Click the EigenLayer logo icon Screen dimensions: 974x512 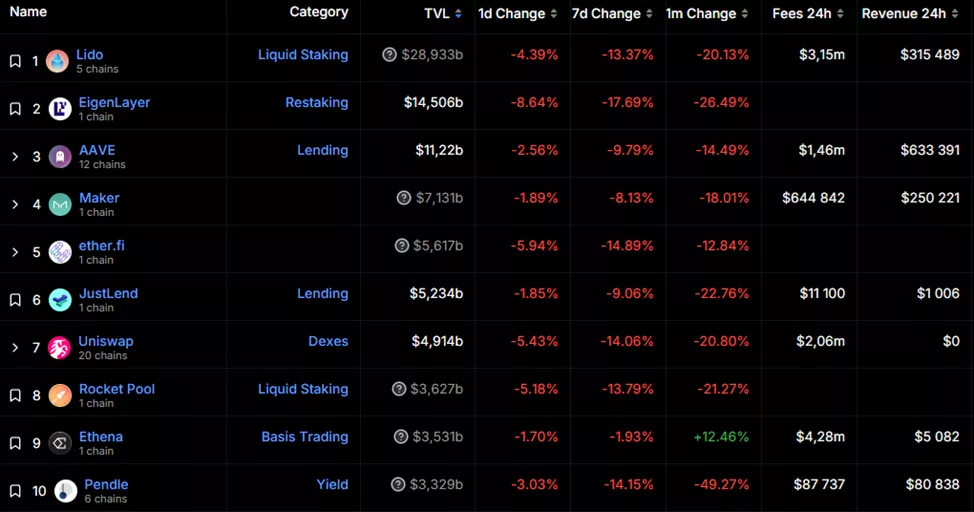click(x=60, y=109)
